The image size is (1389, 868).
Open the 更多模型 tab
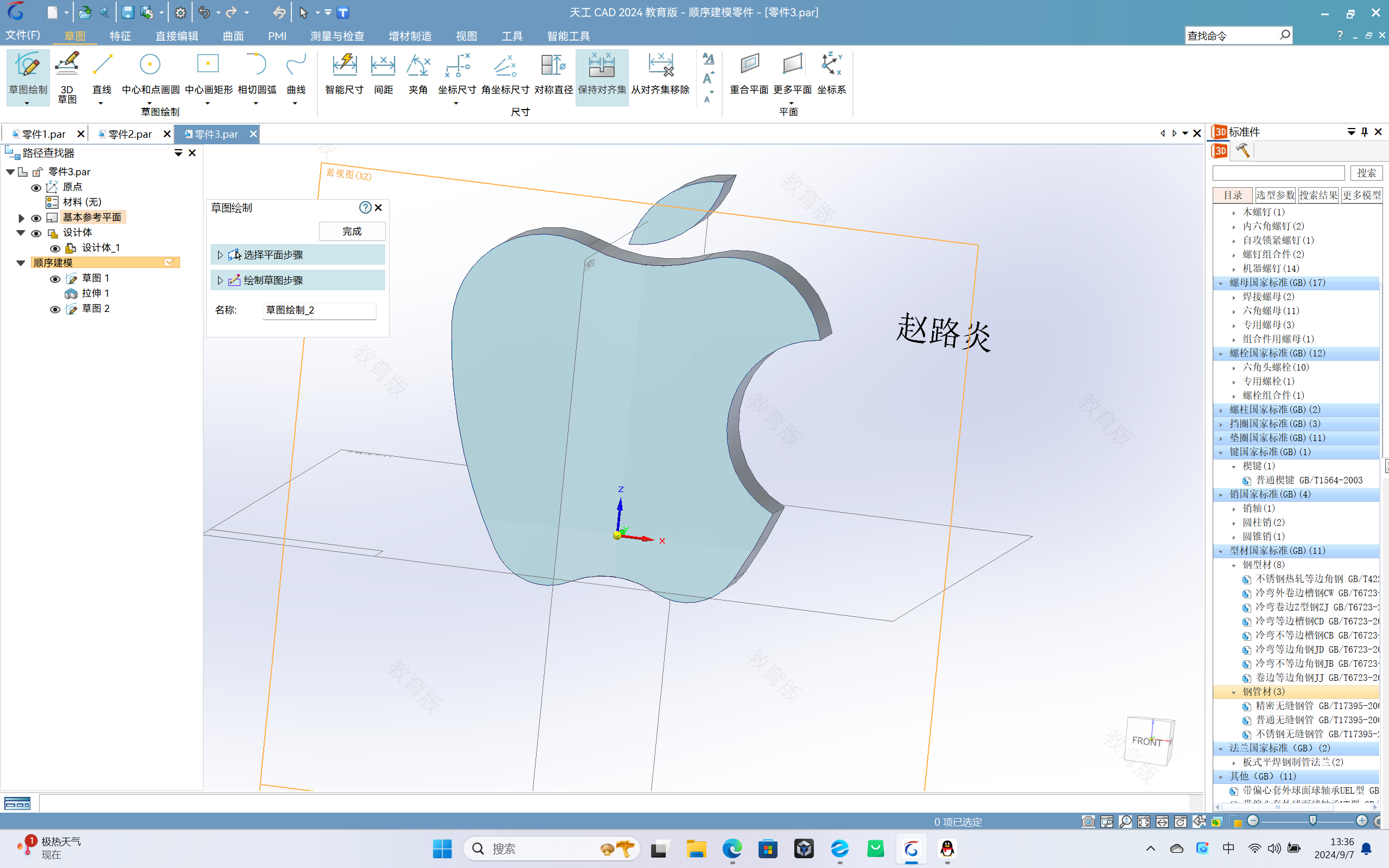pos(1361,195)
